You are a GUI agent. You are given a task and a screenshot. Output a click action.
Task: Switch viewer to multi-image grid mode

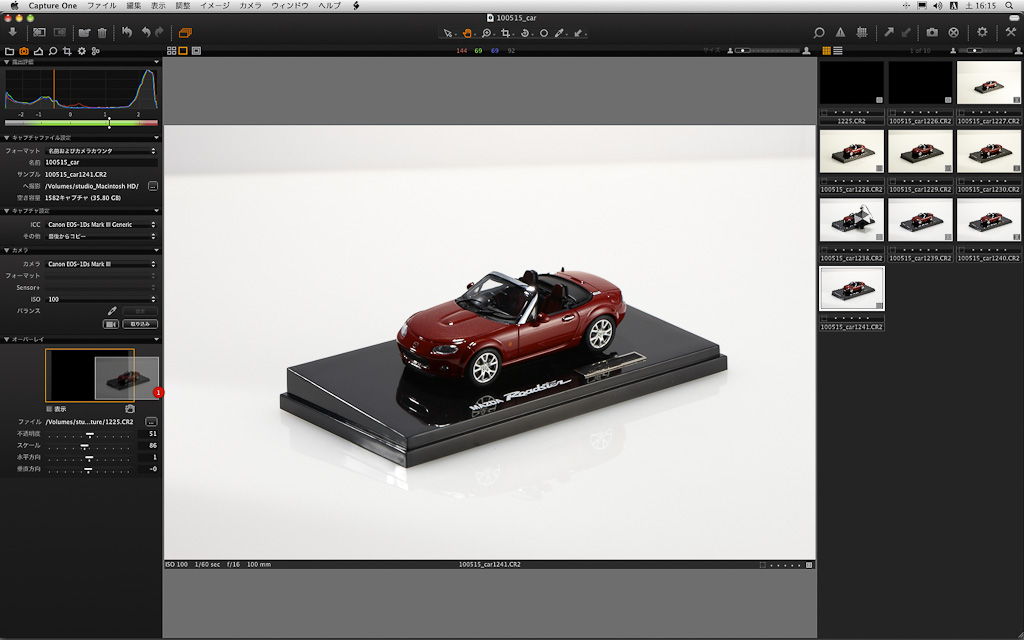(x=171, y=50)
